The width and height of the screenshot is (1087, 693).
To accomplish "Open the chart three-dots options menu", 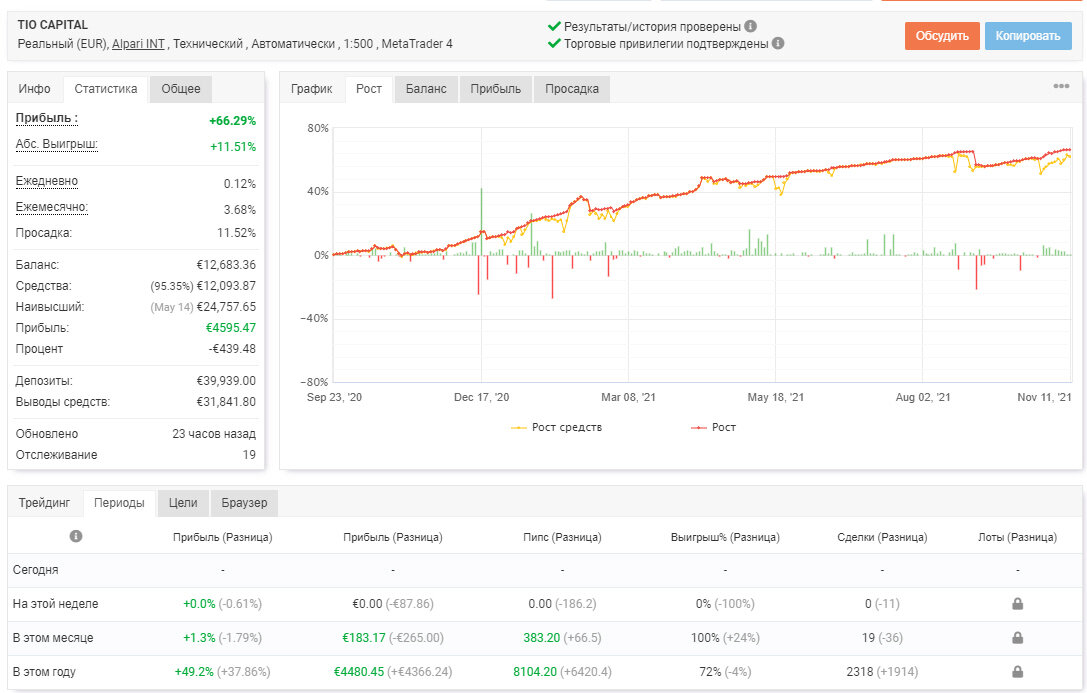I will 1061,87.
